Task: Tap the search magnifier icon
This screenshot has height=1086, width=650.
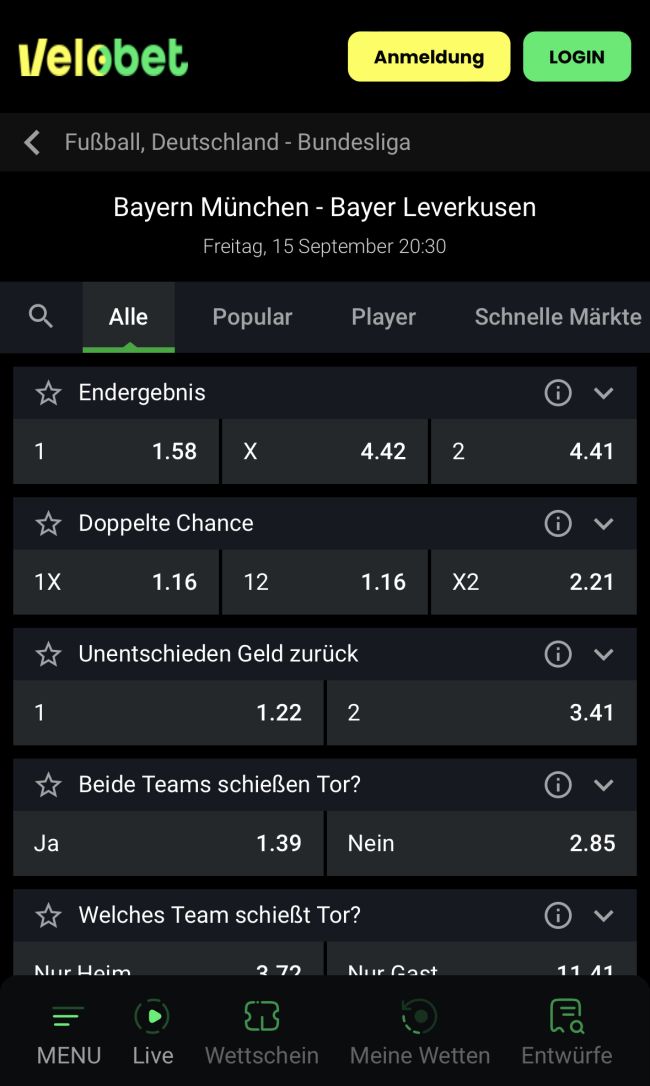Action: tap(41, 317)
